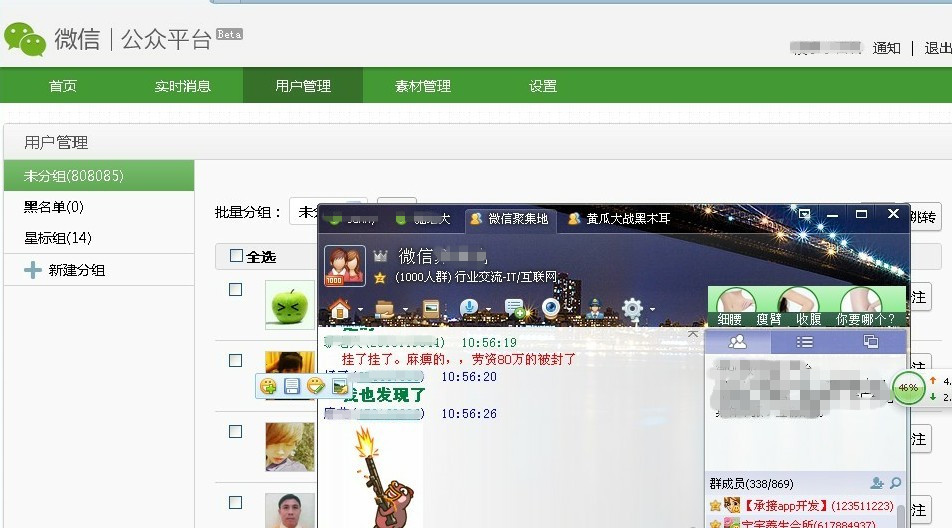This screenshot has width=952, height=528.
Task: Open the group photo album icon
Action: click(431, 309)
